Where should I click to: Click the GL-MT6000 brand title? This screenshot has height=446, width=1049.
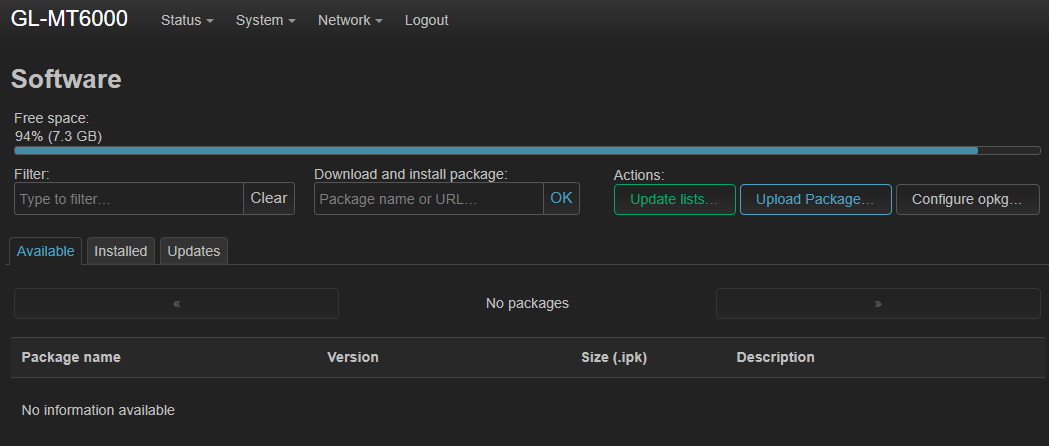pos(69,19)
